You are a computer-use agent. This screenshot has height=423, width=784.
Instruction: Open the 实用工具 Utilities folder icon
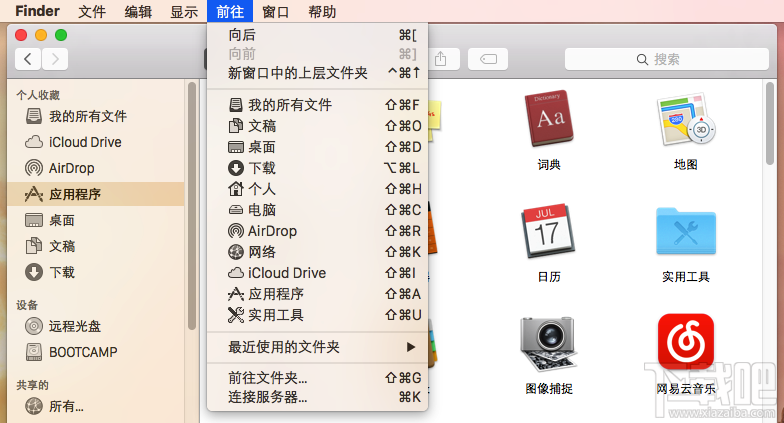[x=686, y=232]
